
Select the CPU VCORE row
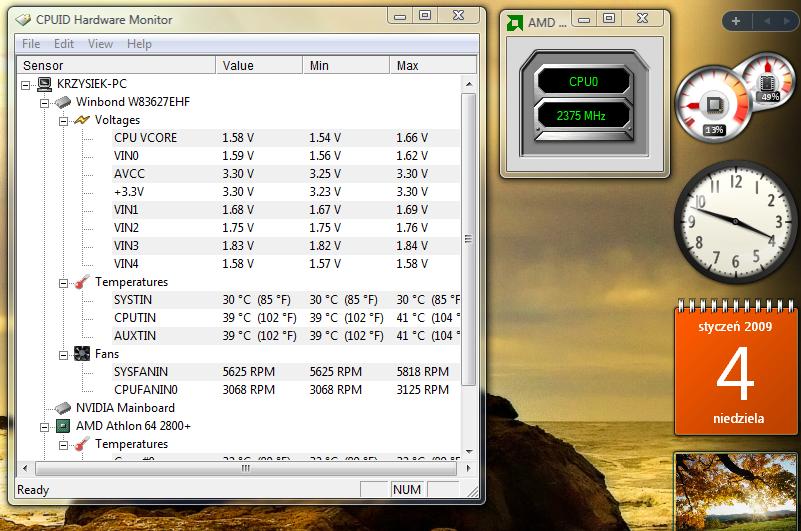(286, 138)
